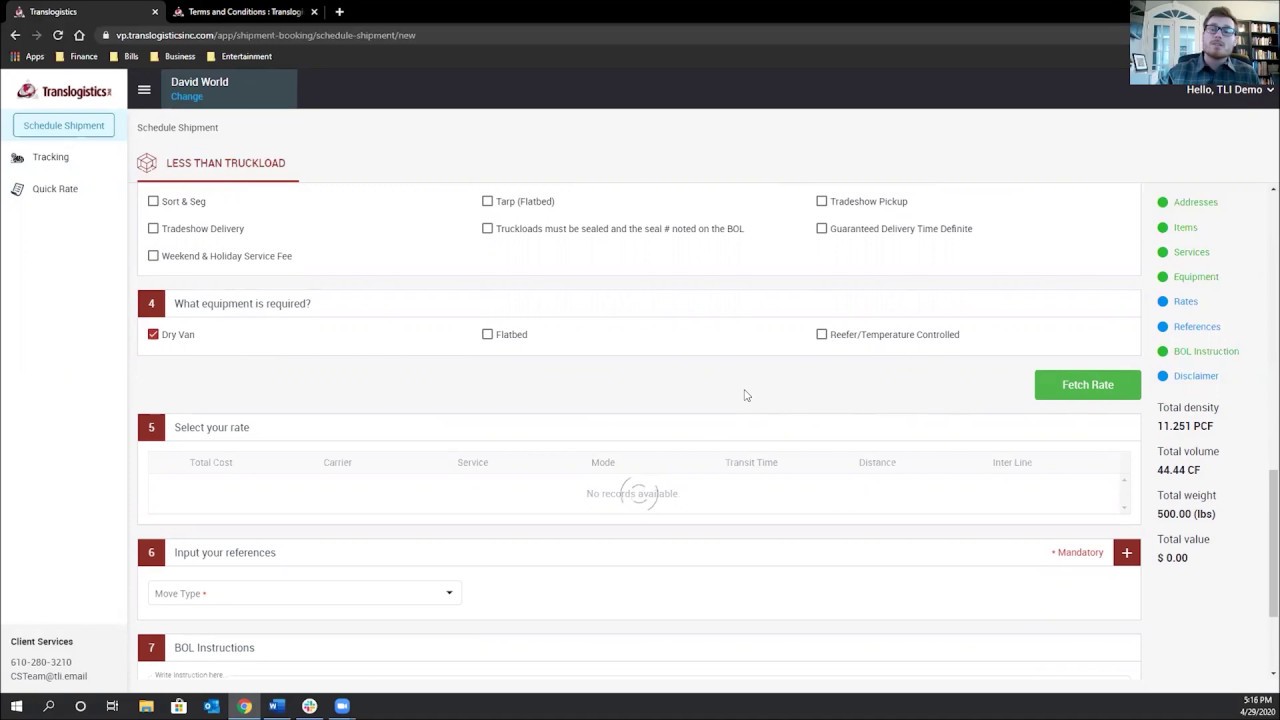Image resolution: width=1280 pixels, height=720 pixels.
Task: Open Word from taskbar
Action: click(277, 706)
